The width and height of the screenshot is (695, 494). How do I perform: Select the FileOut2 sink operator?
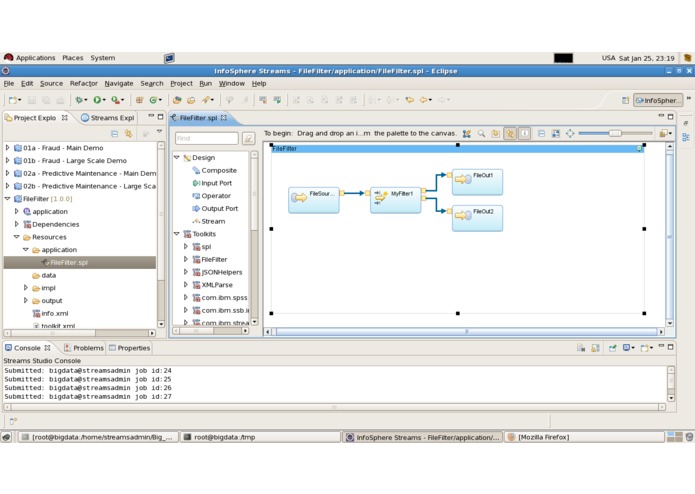pos(477,218)
